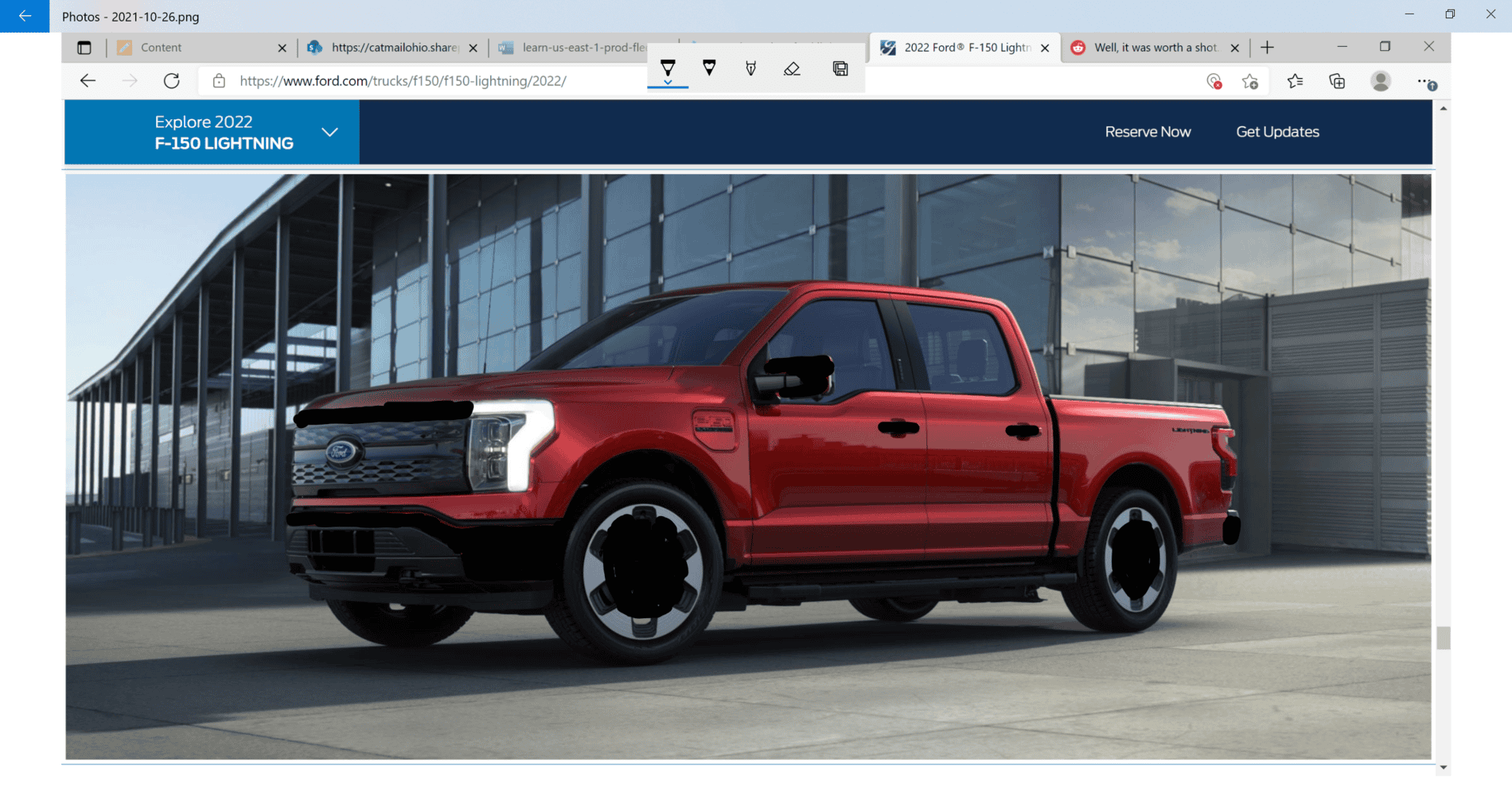Screen dimensions: 1512x809
Task: Close the Content tab
Action: (x=282, y=48)
